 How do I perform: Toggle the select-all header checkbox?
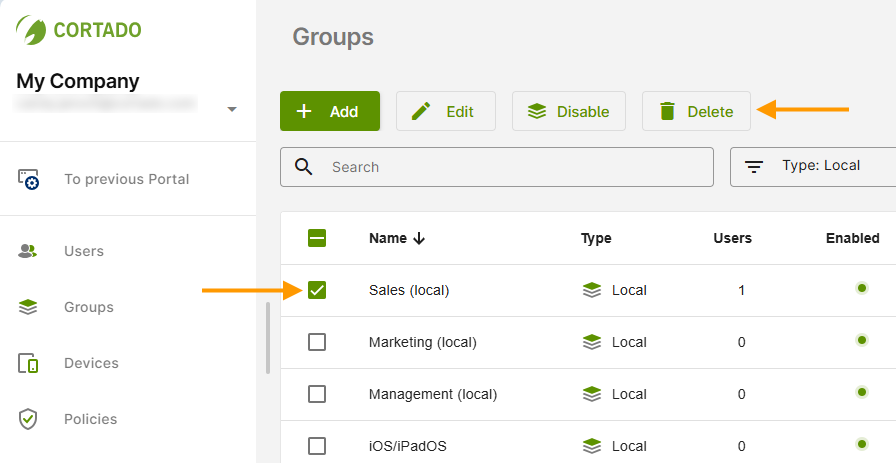click(x=317, y=238)
